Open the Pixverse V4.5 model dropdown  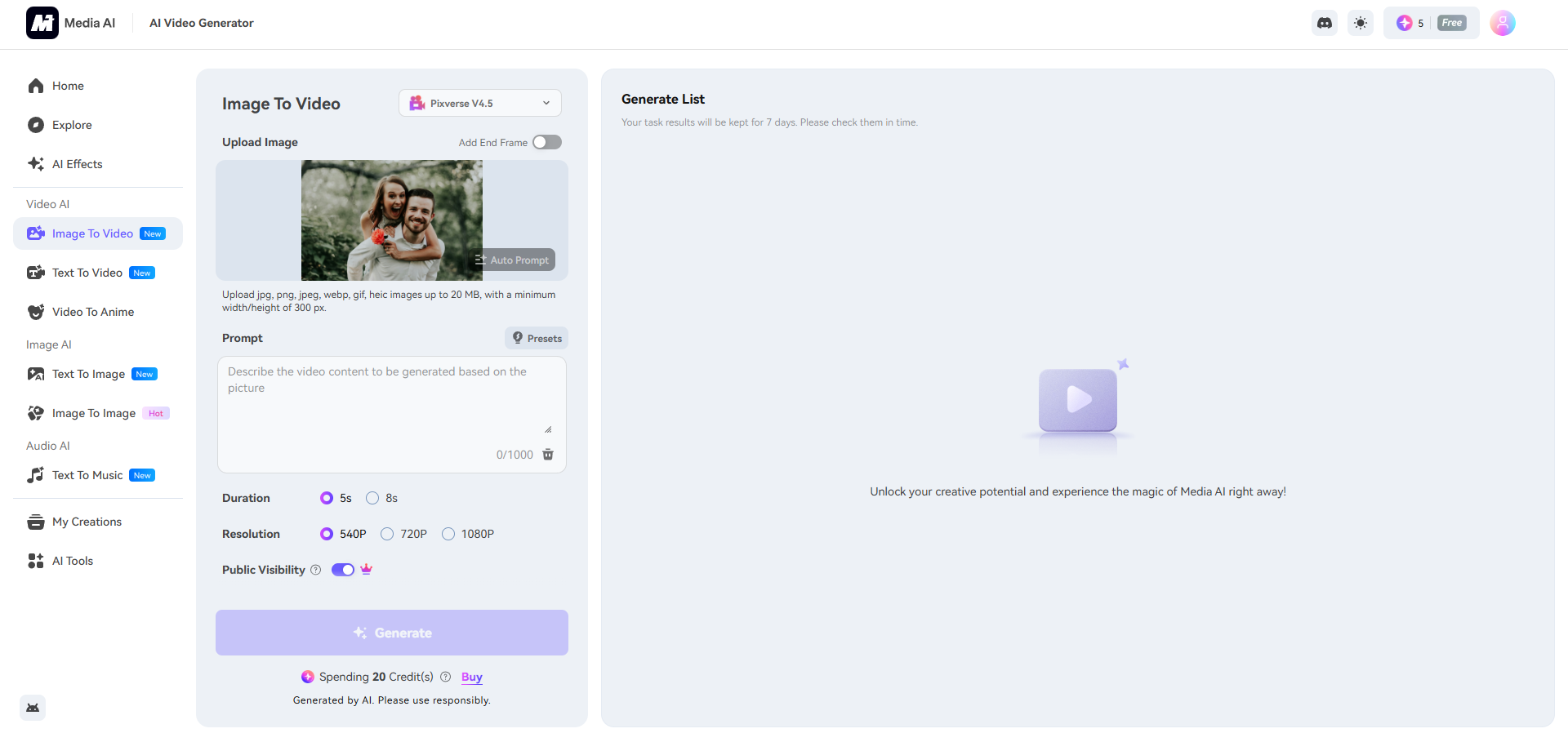point(480,103)
